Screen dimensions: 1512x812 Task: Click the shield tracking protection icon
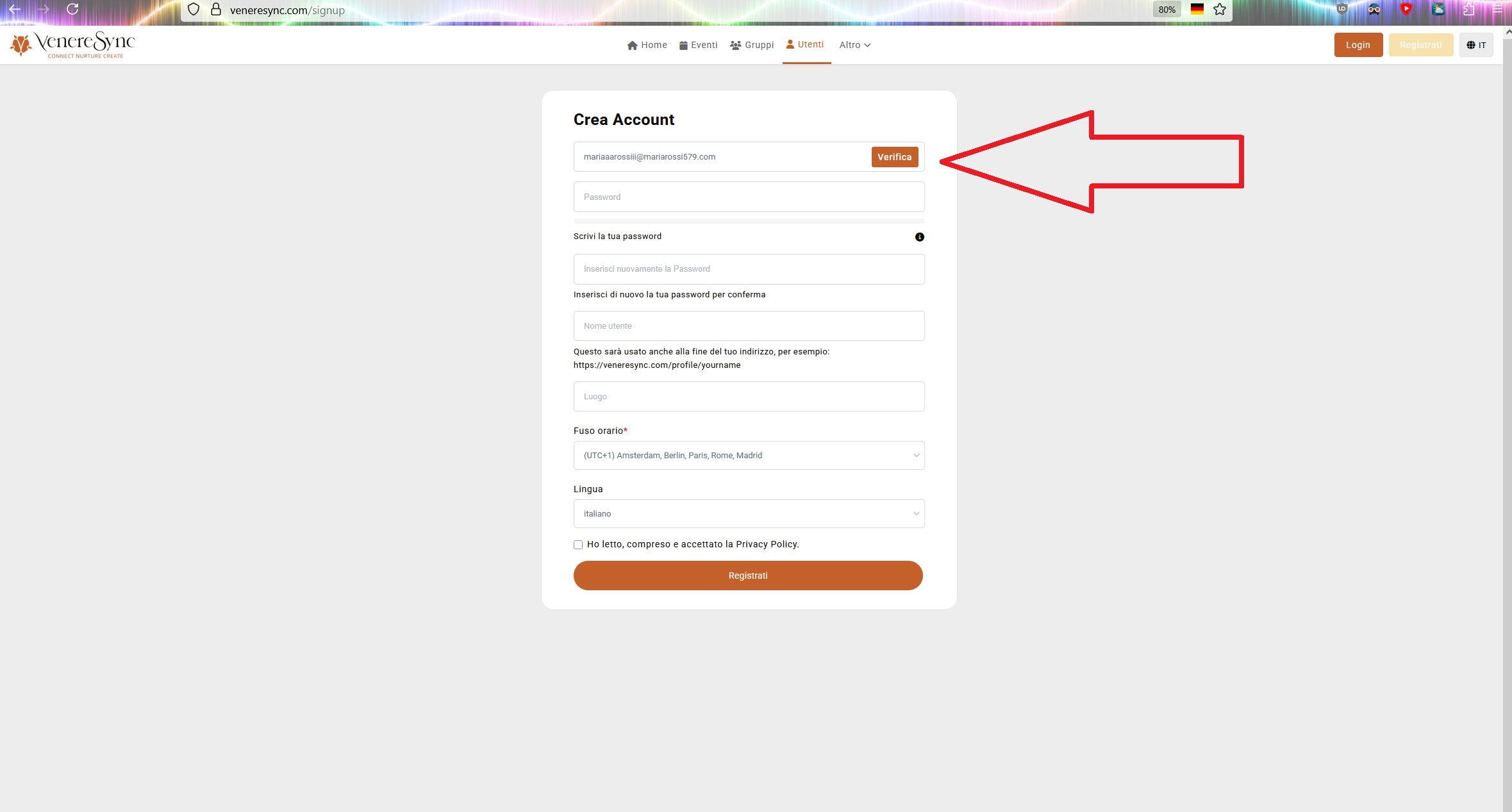click(193, 10)
